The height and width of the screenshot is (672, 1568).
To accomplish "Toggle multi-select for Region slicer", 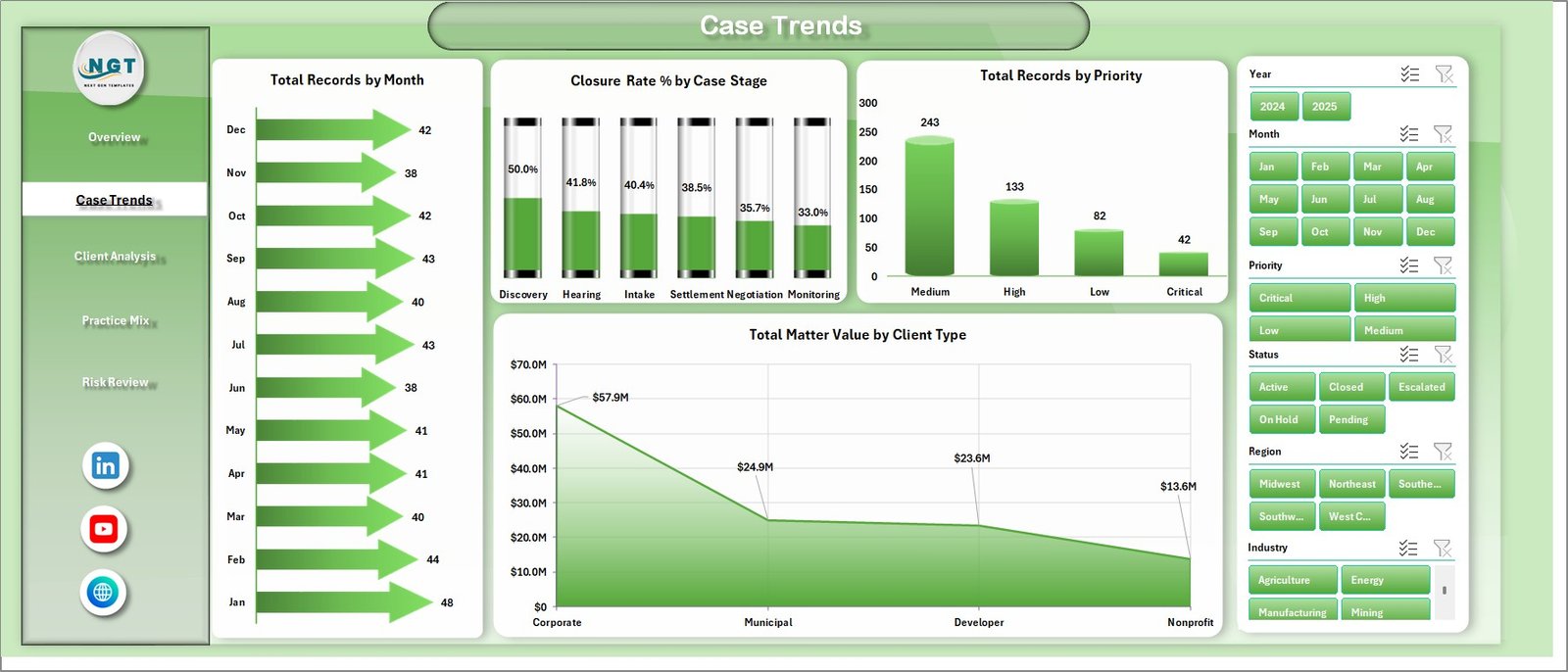I will click(x=1409, y=452).
